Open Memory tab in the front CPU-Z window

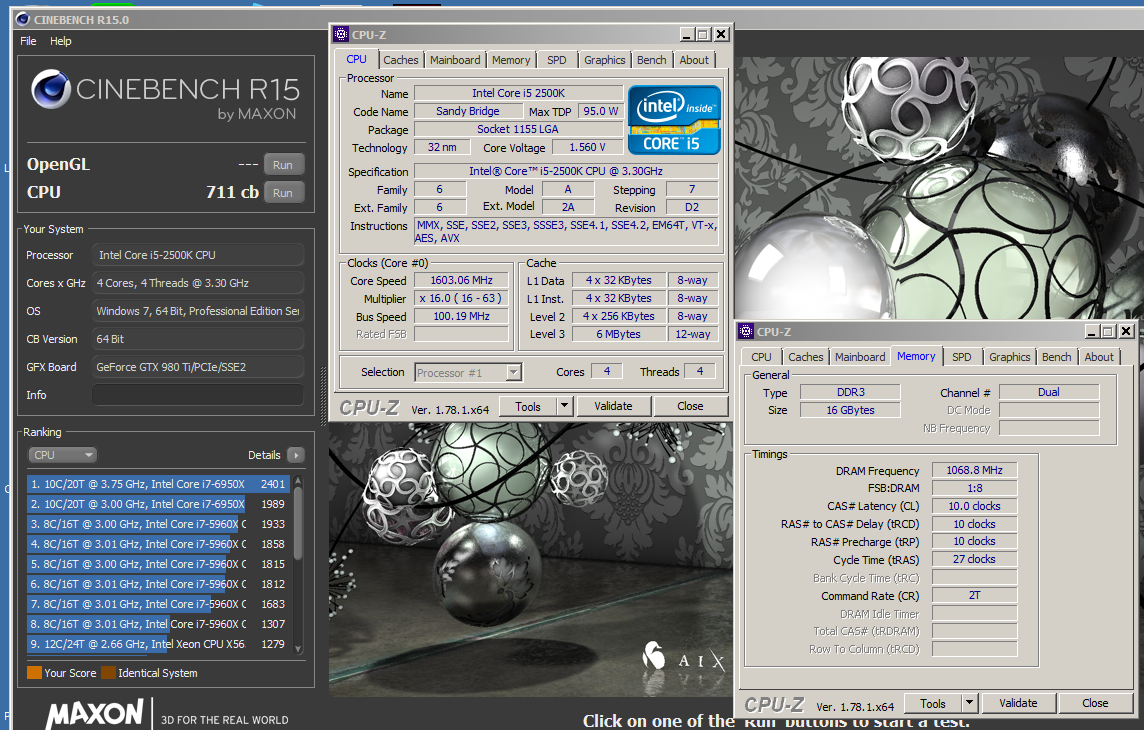click(511, 60)
